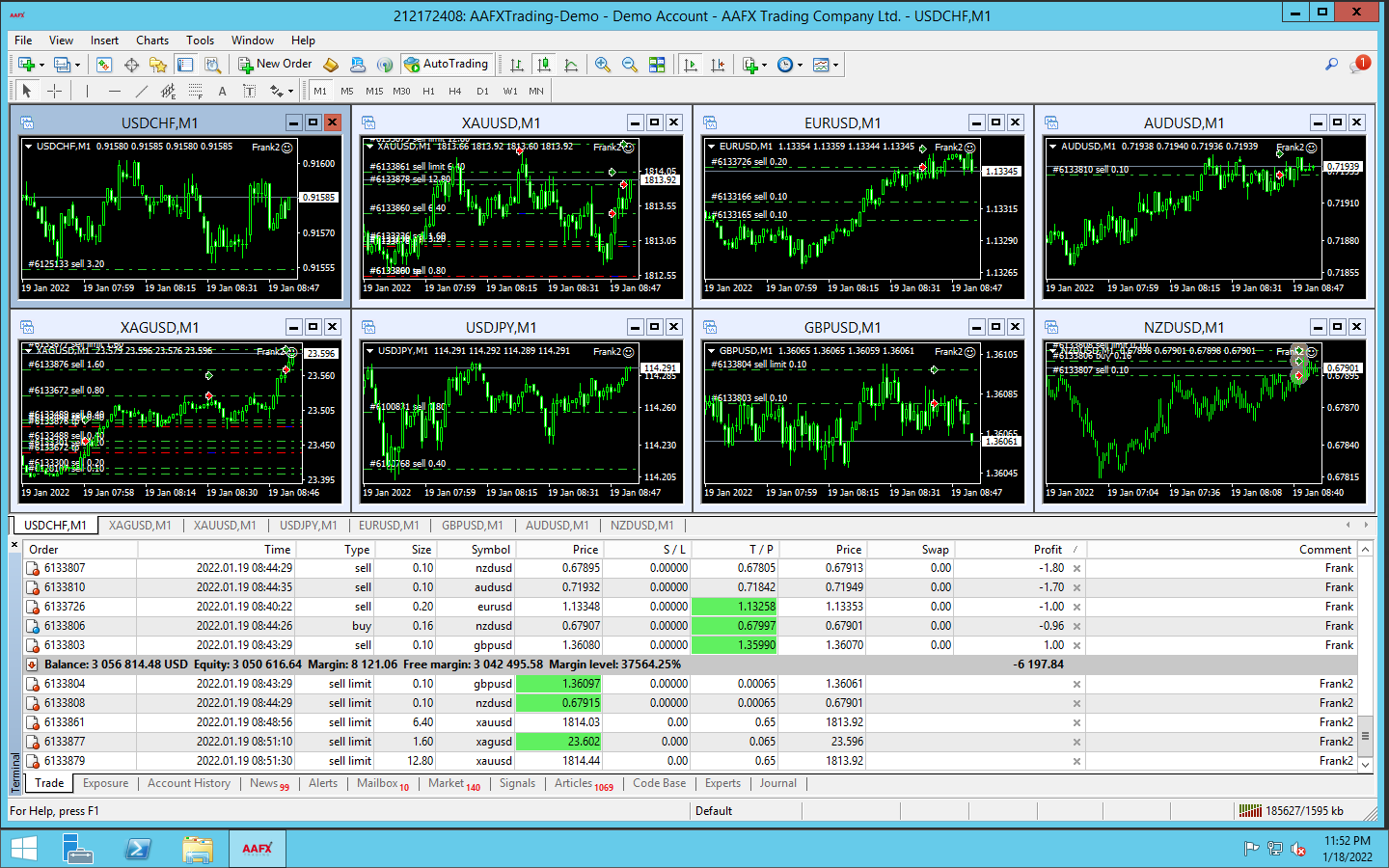The image size is (1389, 868).
Task: Switch chart to line chart mode
Action: (x=571, y=65)
